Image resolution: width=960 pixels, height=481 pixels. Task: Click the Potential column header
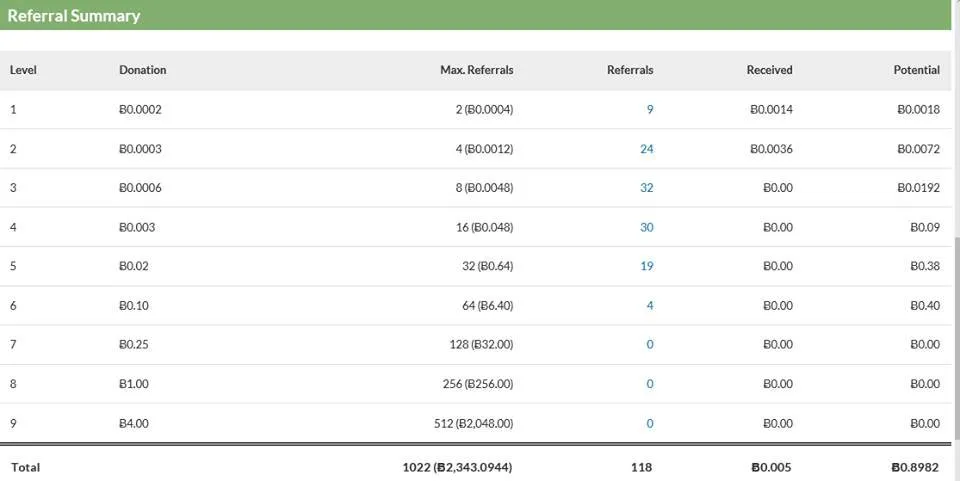[x=917, y=70]
